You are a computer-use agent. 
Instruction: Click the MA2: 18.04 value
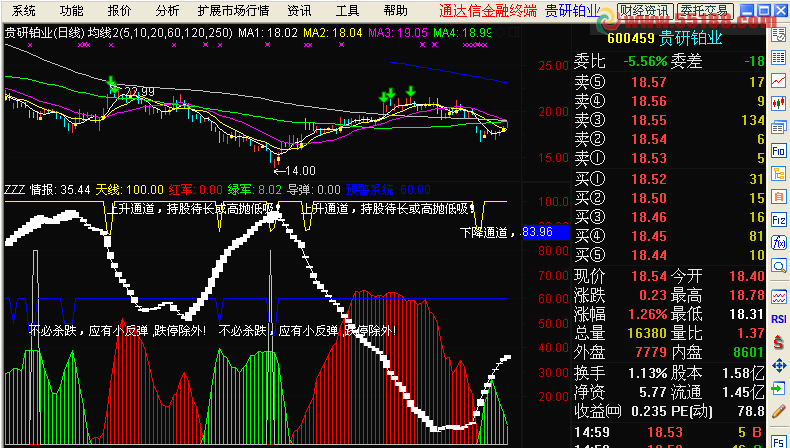(x=333, y=33)
